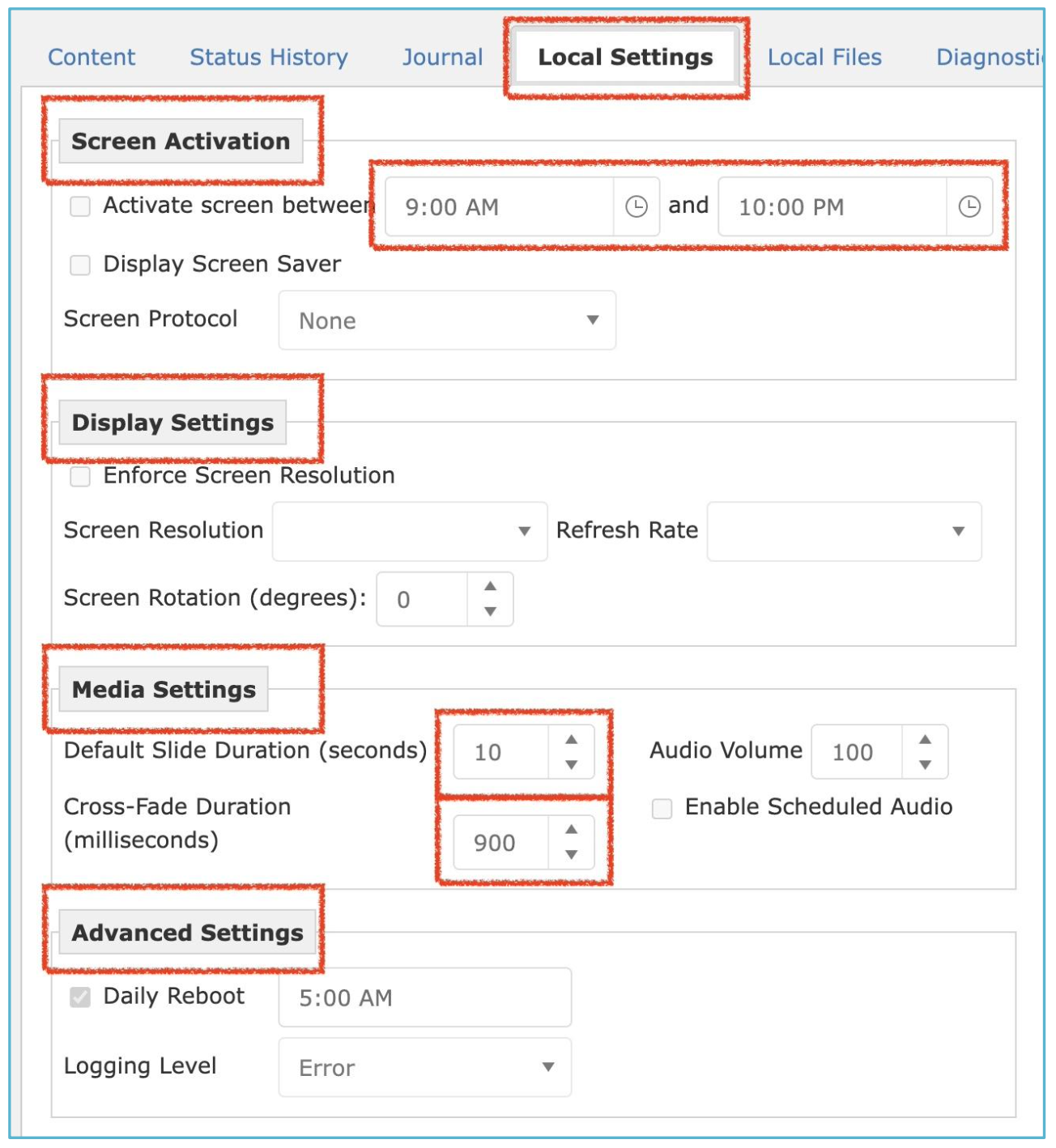
Task: Switch to the Status History tab
Action: 269,57
